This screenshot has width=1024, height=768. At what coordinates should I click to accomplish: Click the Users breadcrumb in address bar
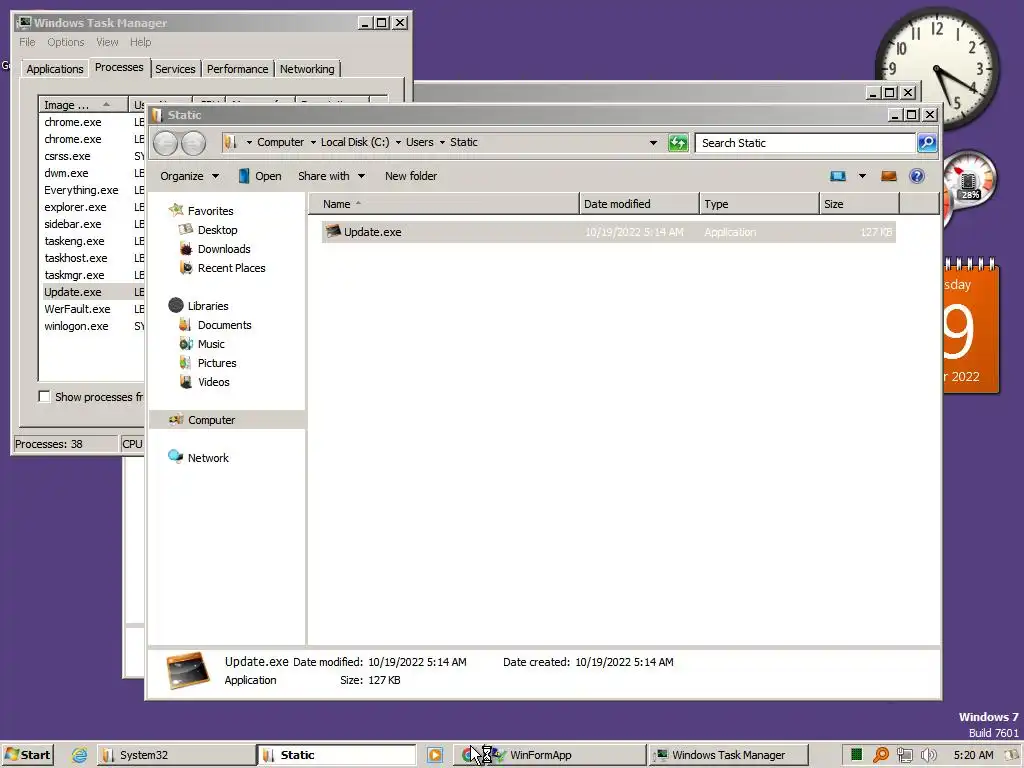point(419,142)
